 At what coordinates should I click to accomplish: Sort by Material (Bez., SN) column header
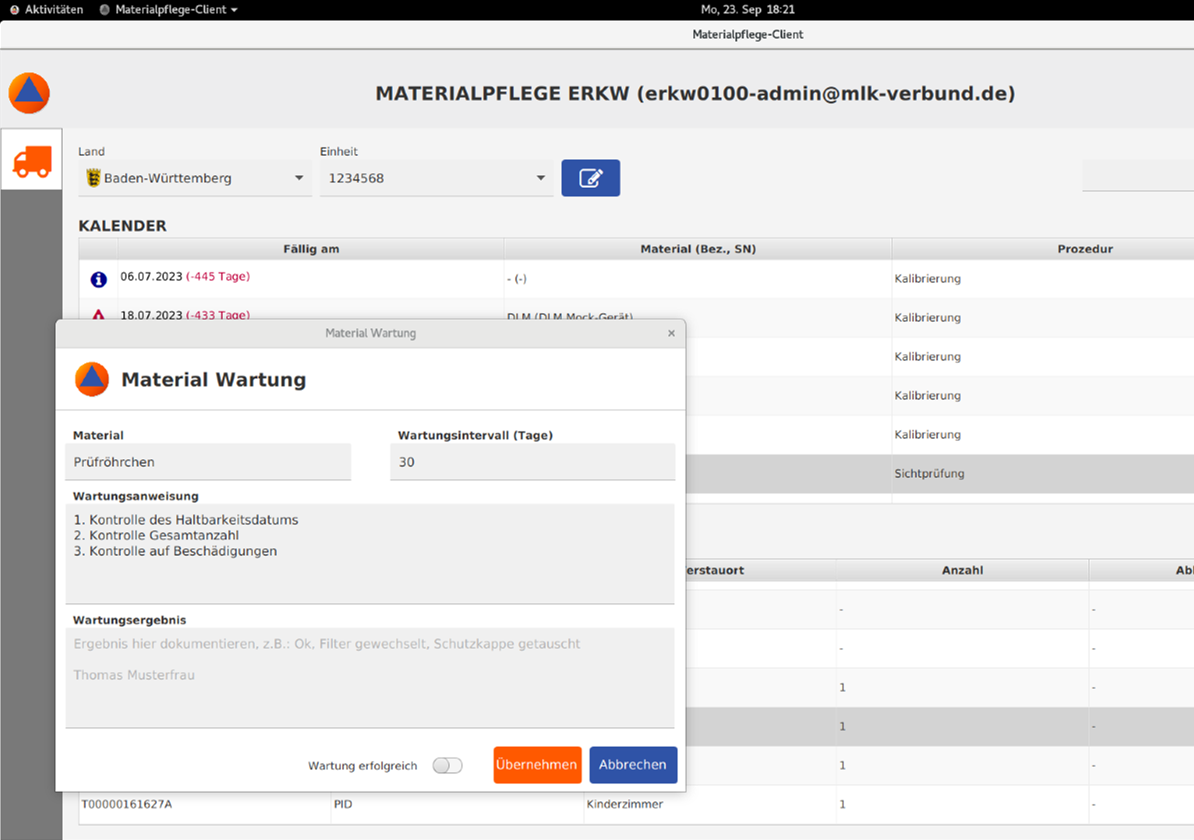(698, 249)
